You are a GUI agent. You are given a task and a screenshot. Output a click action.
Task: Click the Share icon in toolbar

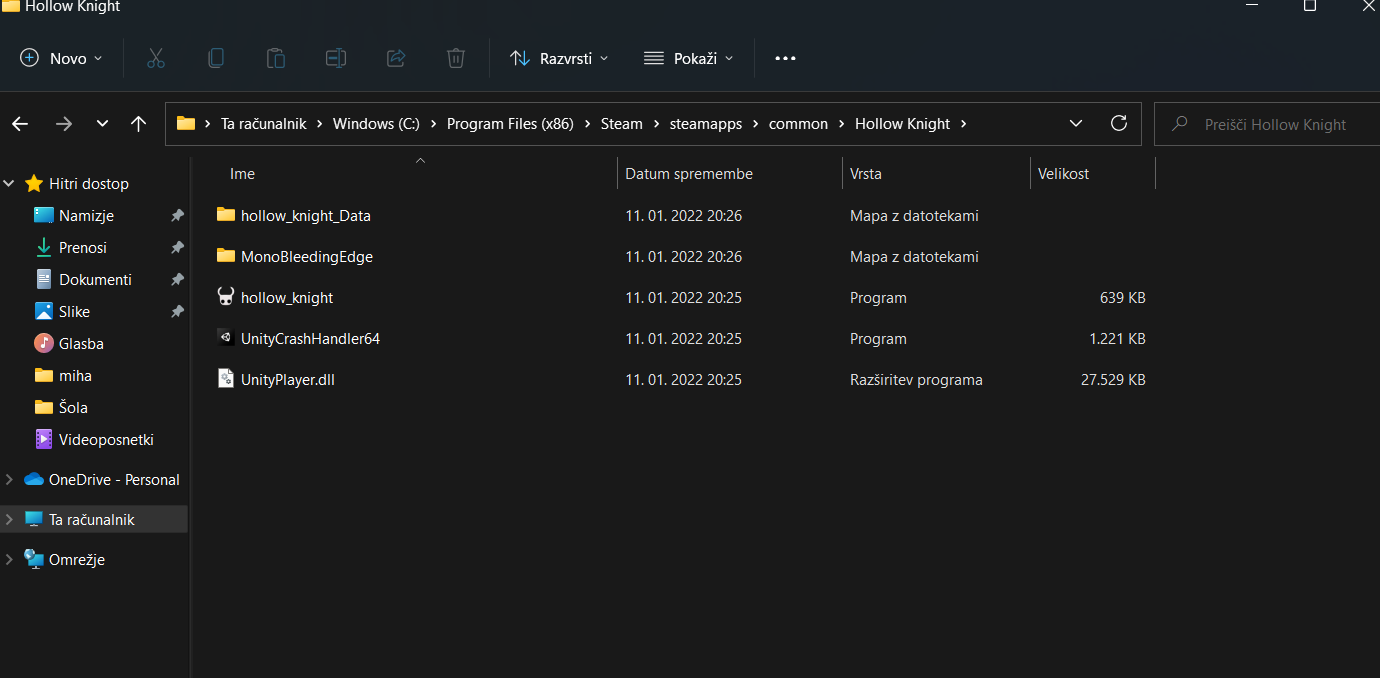[396, 58]
